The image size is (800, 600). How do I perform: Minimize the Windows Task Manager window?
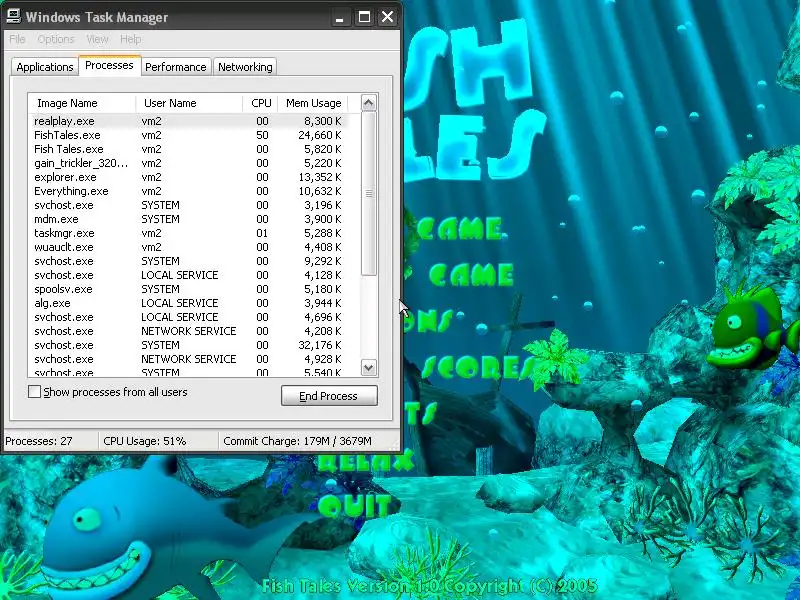point(339,17)
